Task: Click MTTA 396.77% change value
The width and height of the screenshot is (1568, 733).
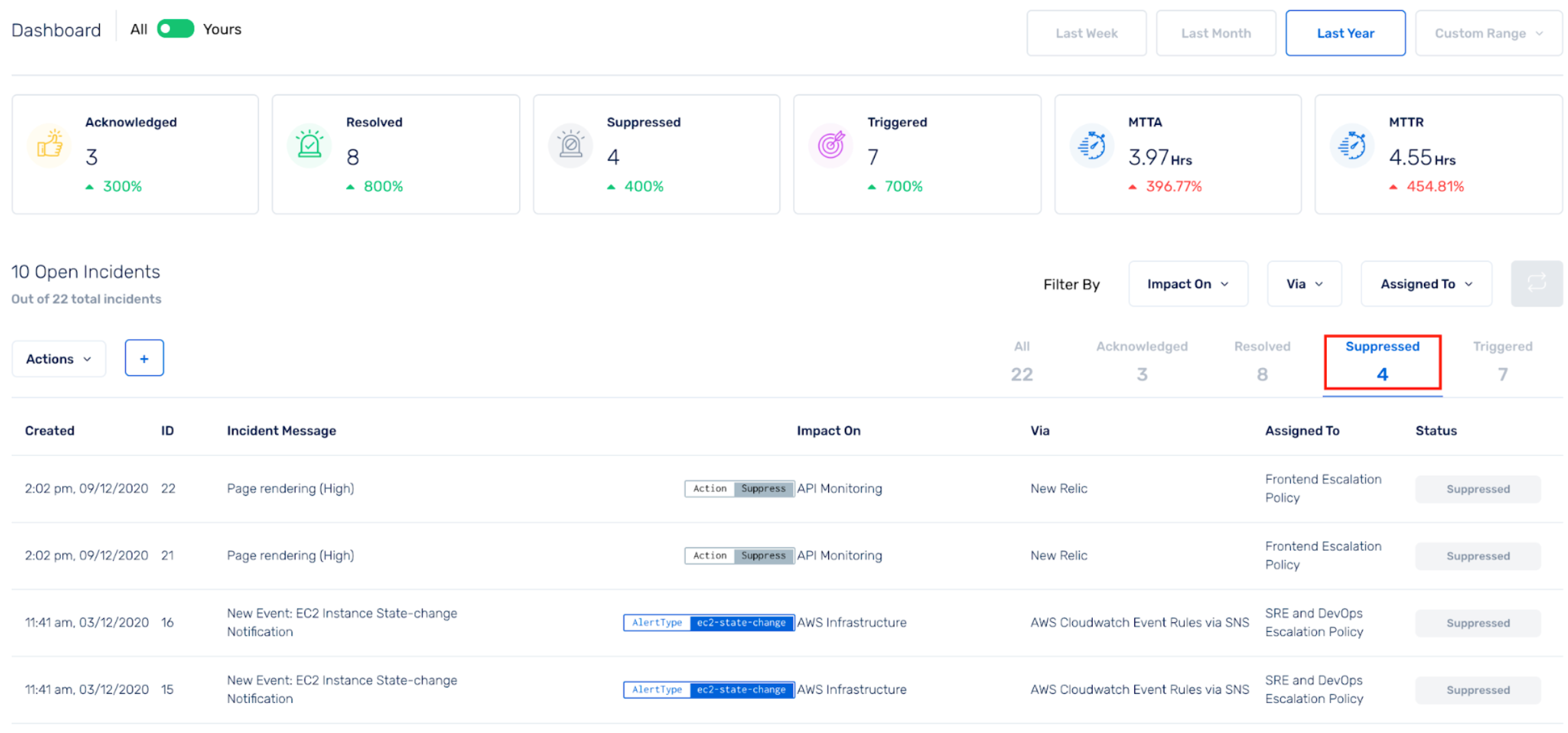Action: pos(1174,186)
